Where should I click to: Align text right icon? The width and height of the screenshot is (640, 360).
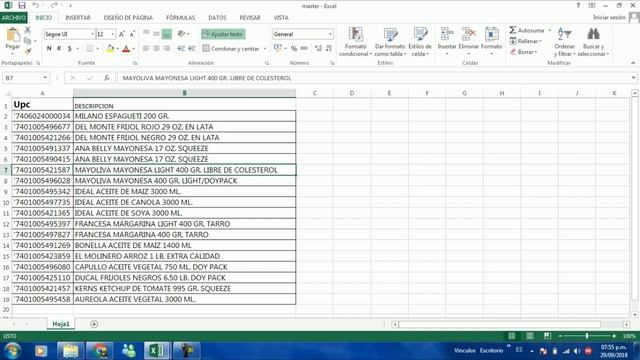pyautogui.click(x=167, y=49)
